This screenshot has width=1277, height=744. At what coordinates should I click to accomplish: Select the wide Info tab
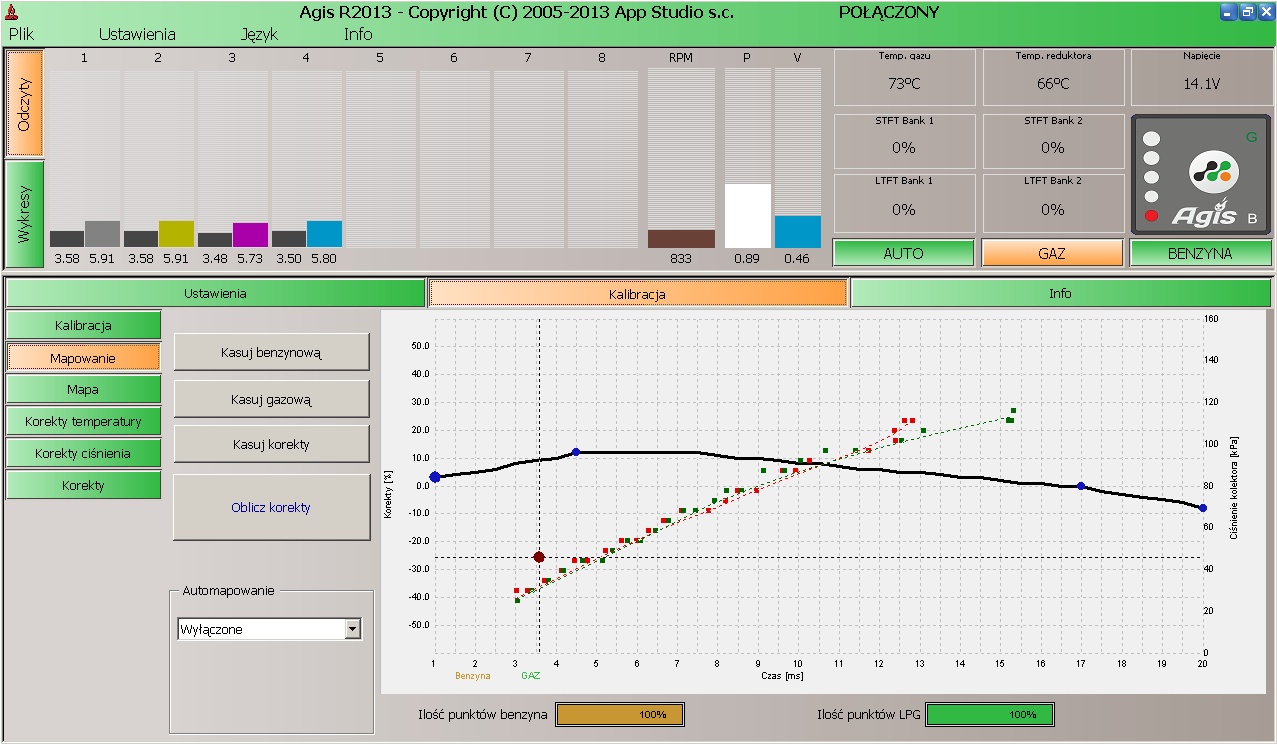tap(1060, 294)
